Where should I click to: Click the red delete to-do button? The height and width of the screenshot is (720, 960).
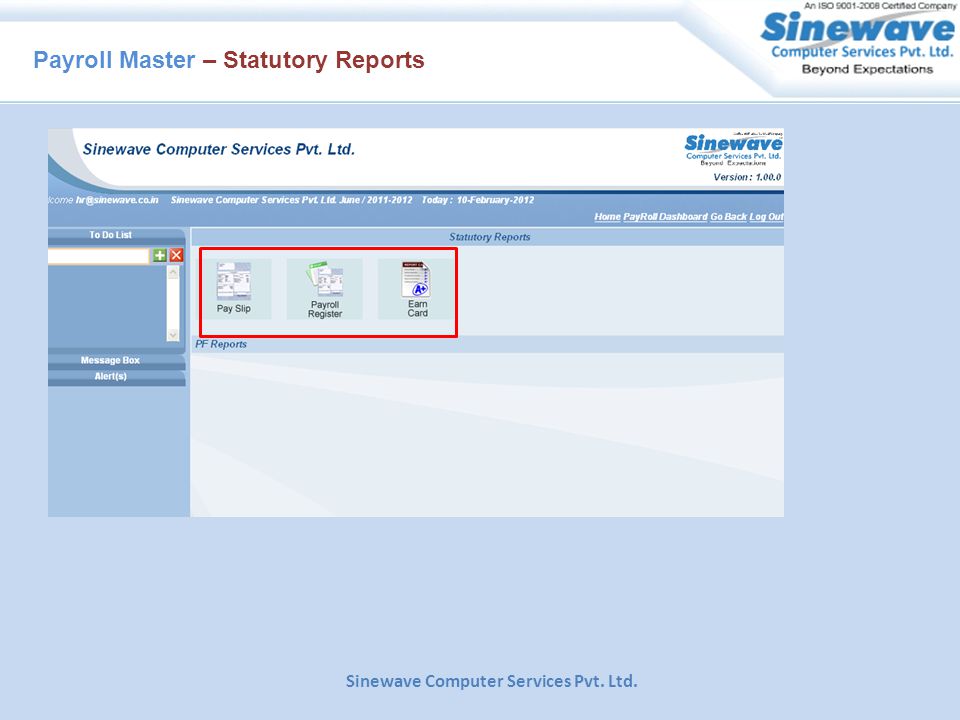pyautogui.click(x=176, y=255)
